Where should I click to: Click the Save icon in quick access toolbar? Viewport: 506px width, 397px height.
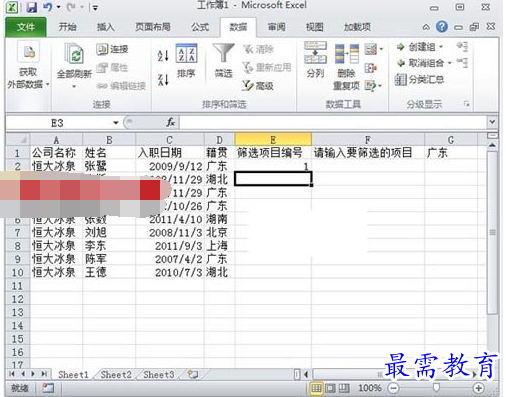point(31,7)
